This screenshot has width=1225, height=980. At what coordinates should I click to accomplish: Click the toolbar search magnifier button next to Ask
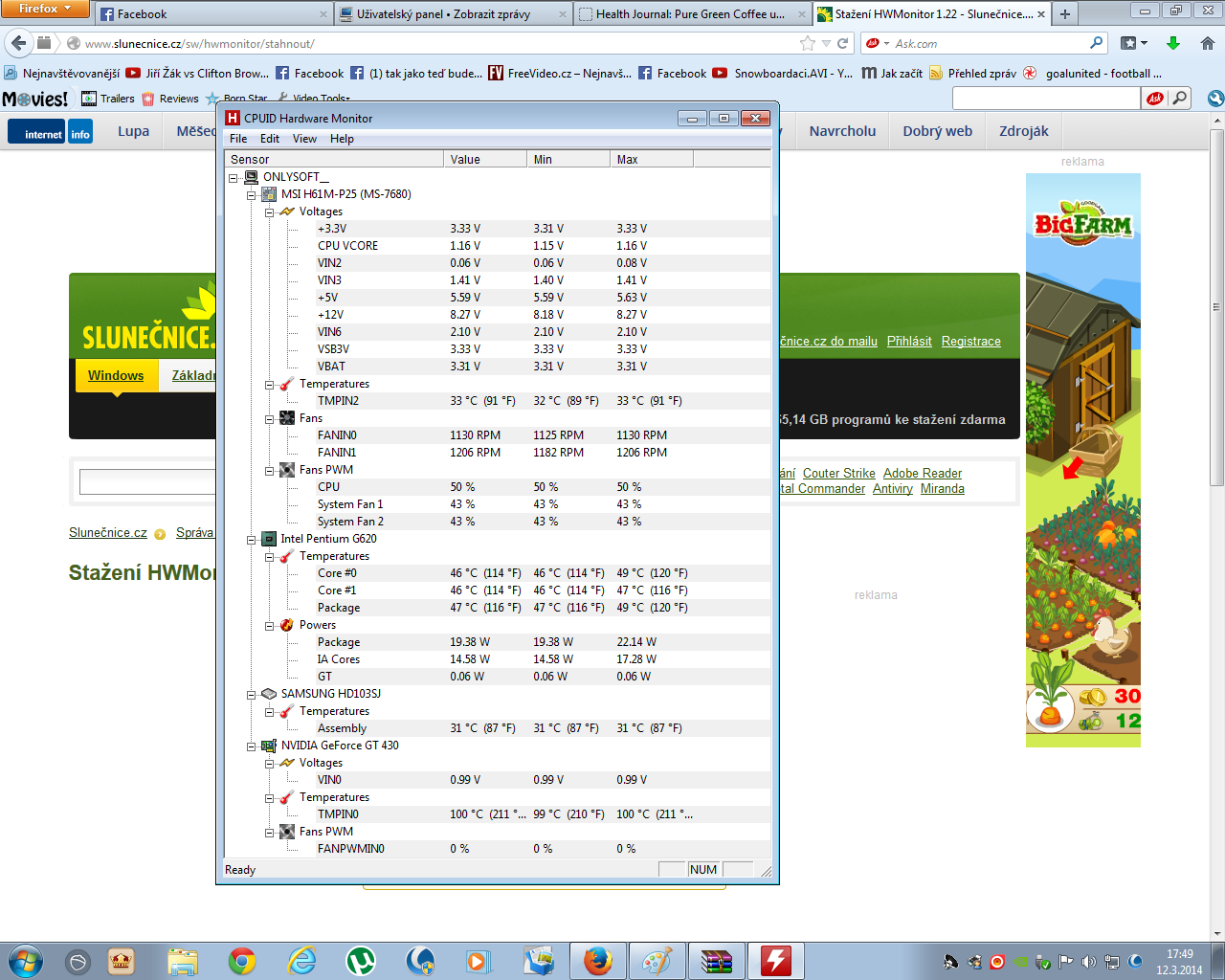coord(1180,98)
